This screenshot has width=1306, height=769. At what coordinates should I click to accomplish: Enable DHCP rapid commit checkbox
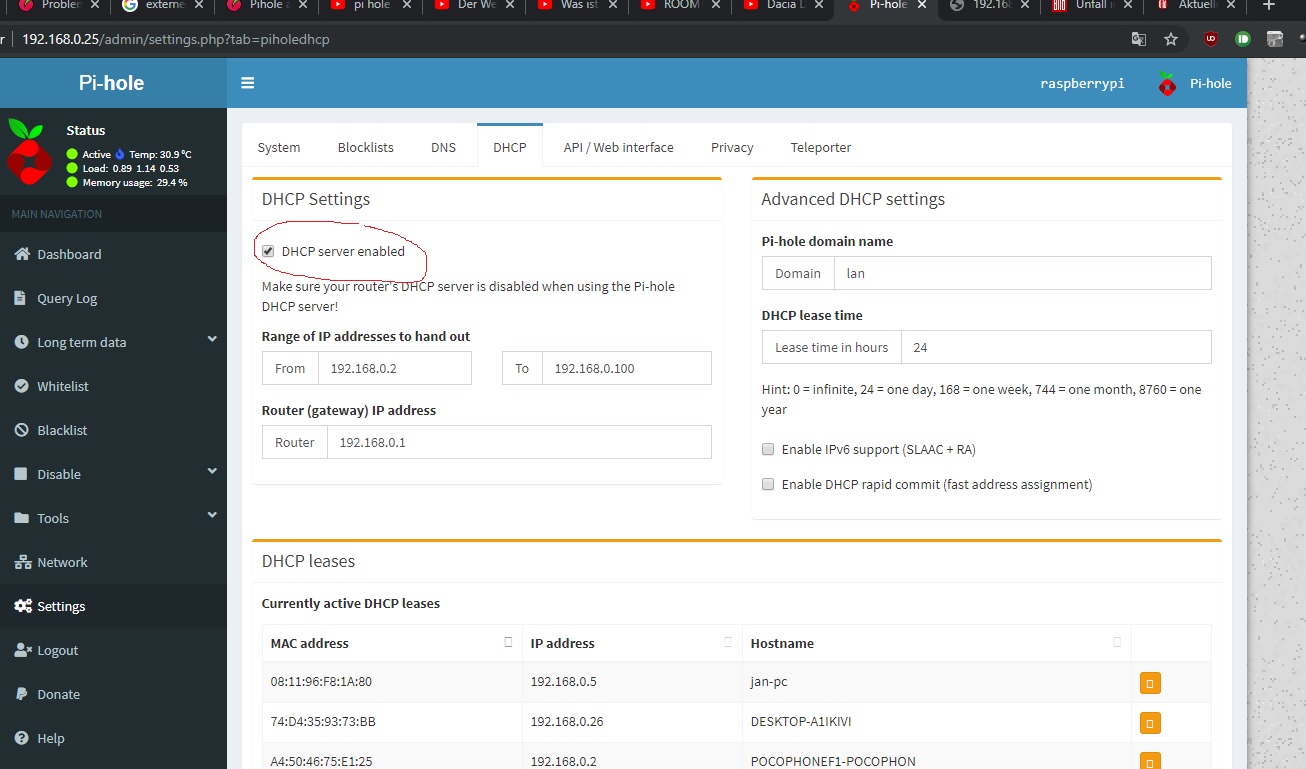coord(768,484)
